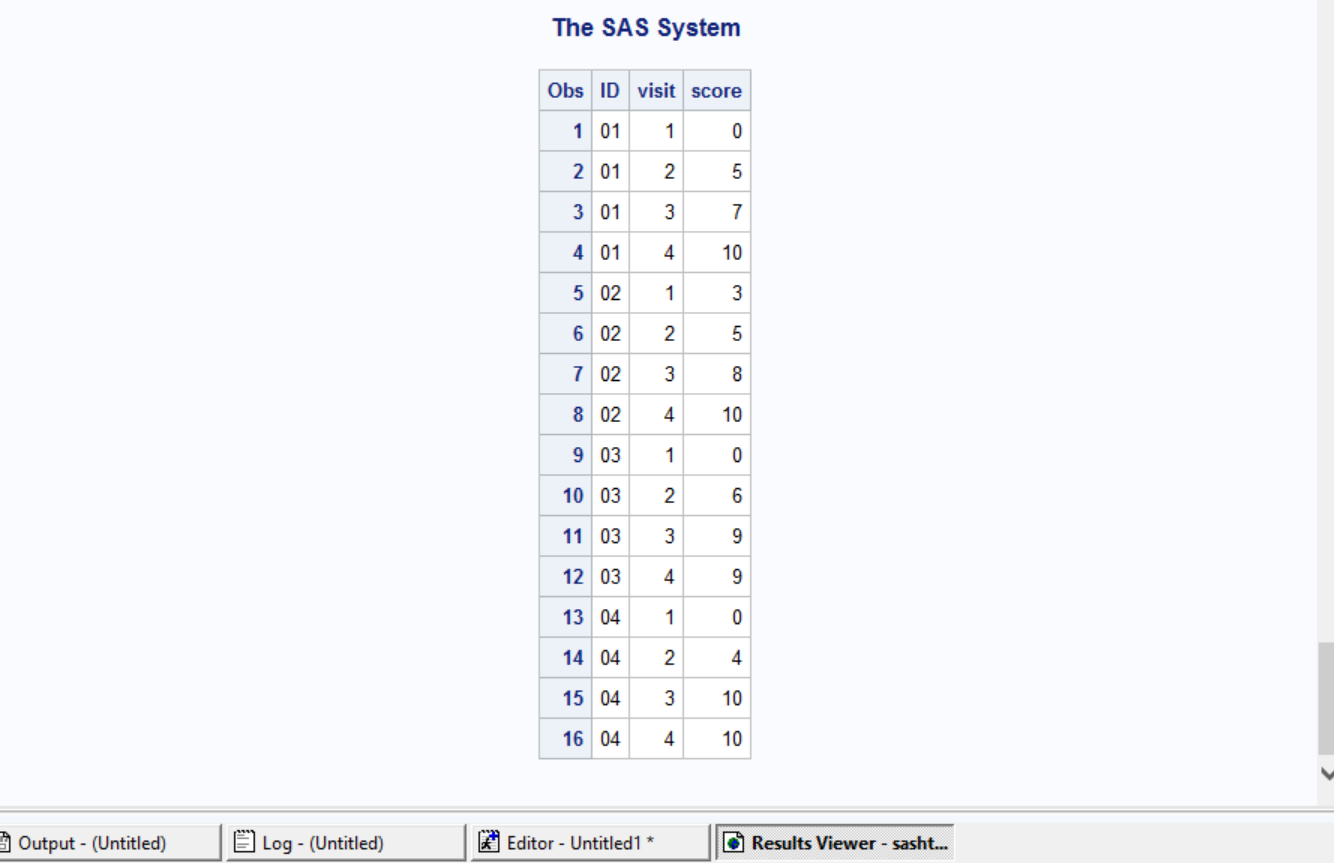
Task: Select score value 9 in observation 11
Action: tap(735, 536)
